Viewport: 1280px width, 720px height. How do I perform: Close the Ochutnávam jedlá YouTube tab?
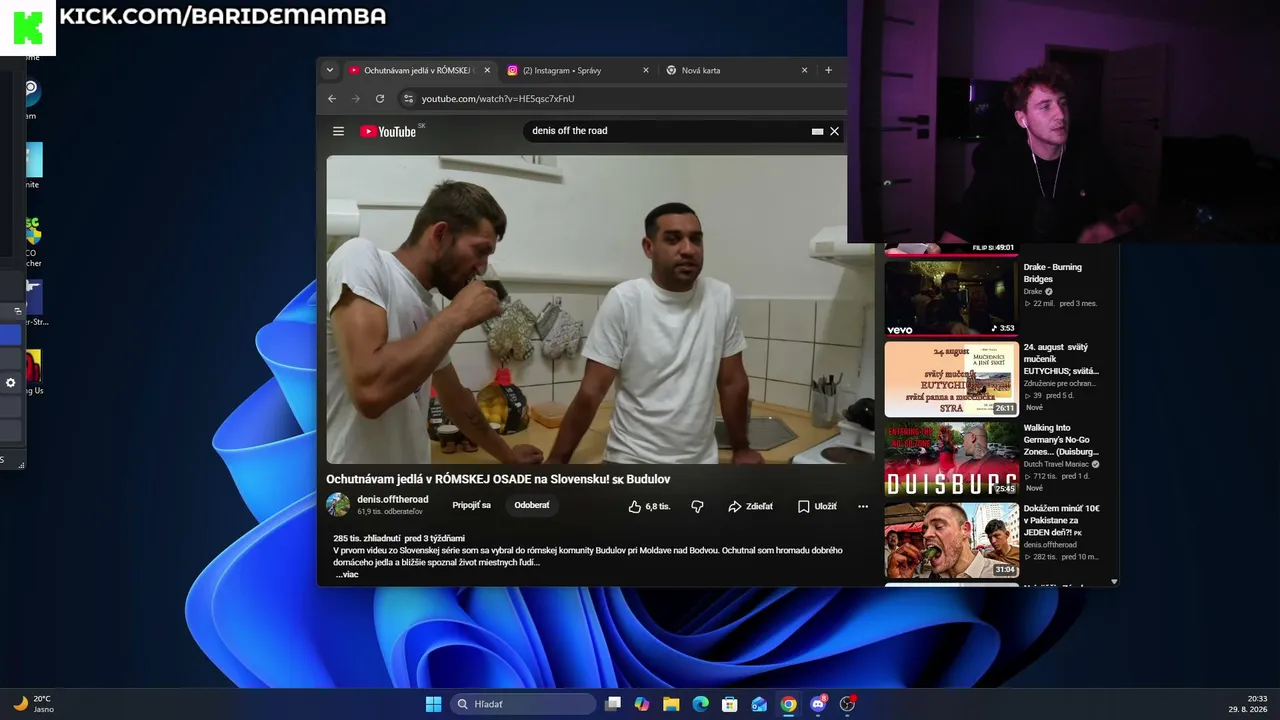(487, 70)
